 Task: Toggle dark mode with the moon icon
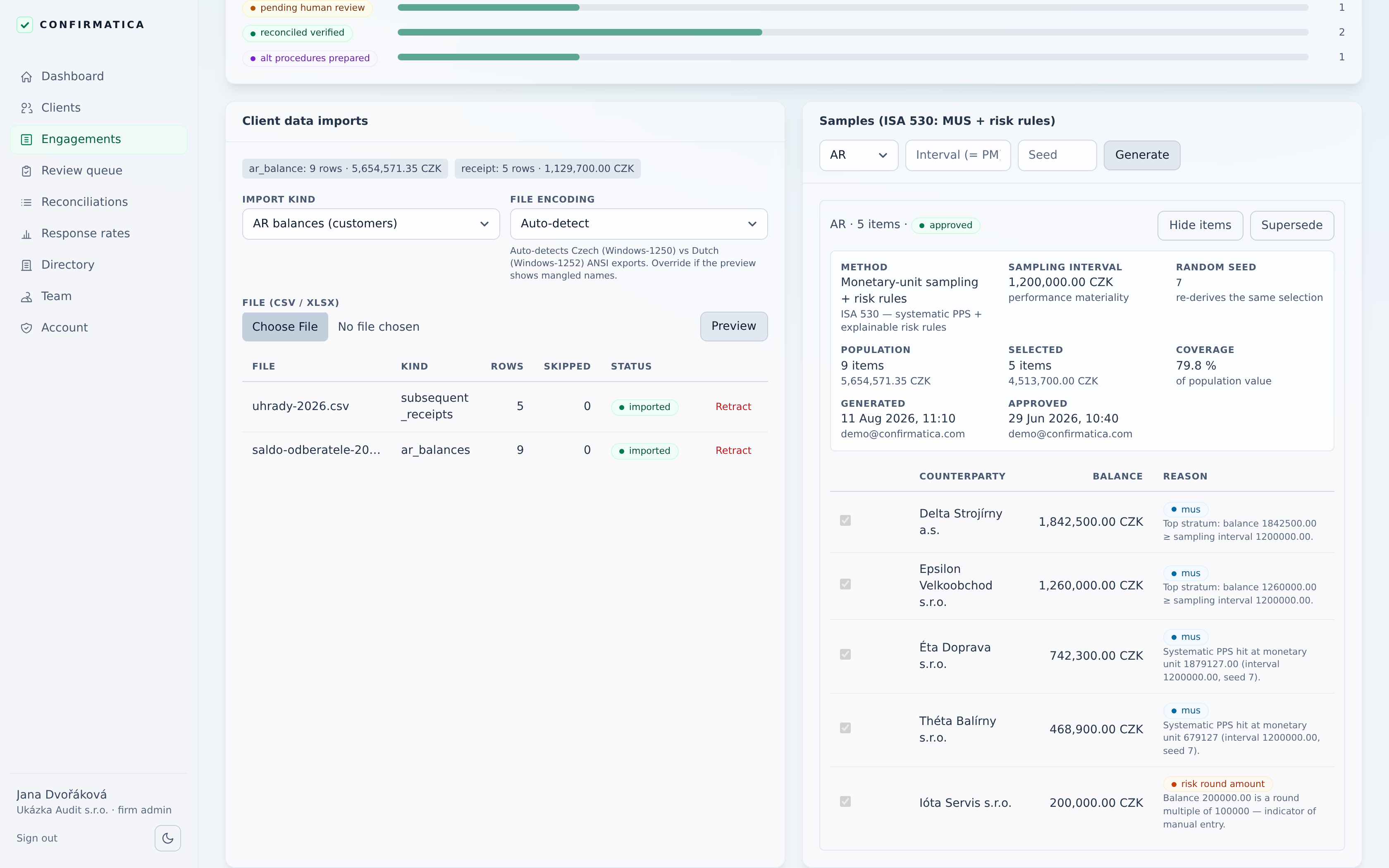click(167, 838)
